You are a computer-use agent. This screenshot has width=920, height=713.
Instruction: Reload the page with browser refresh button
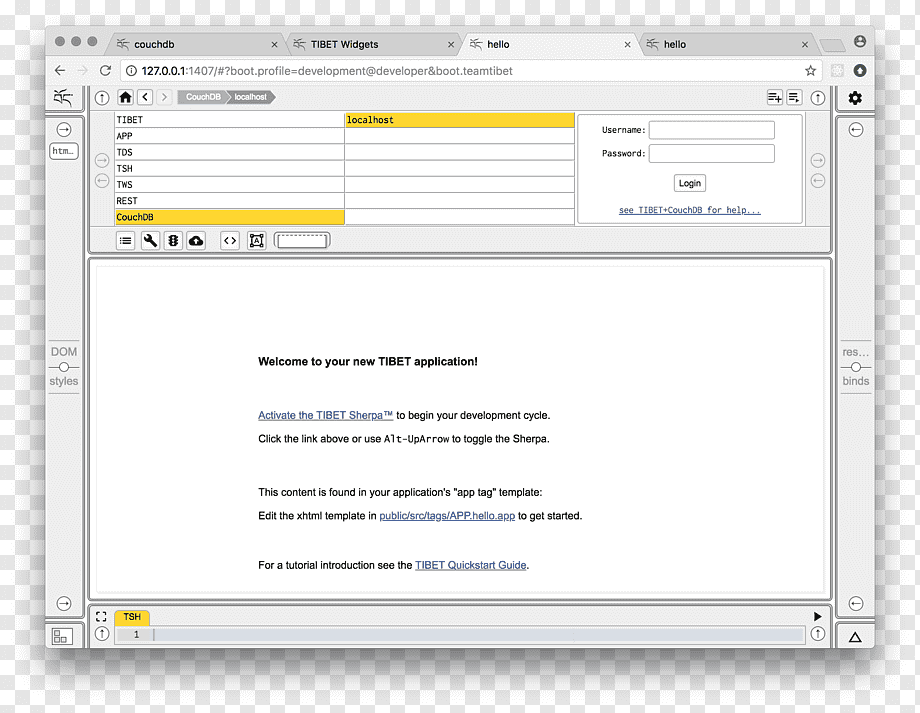pos(105,70)
